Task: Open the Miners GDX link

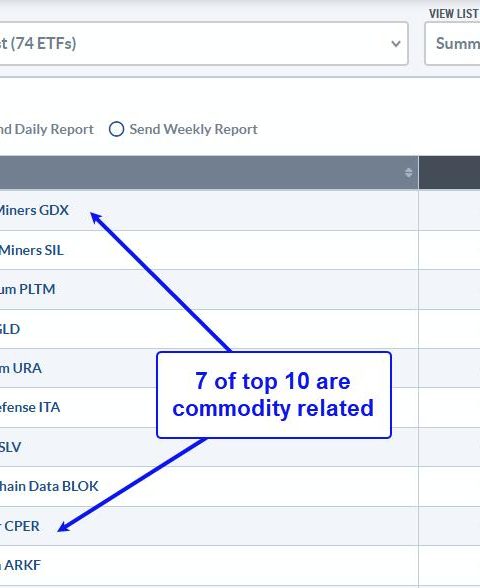Action: pyautogui.click(x=34, y=210)
